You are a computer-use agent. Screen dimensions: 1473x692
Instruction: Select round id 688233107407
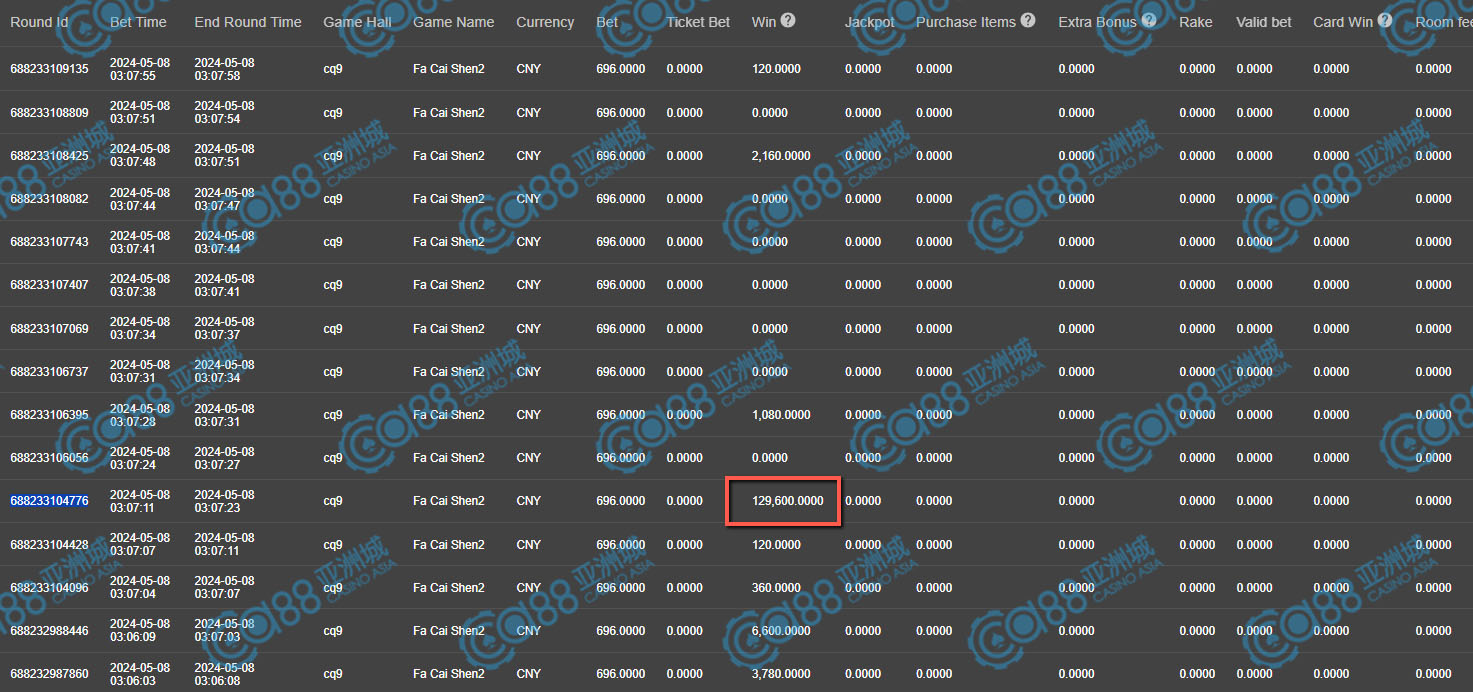49,285
